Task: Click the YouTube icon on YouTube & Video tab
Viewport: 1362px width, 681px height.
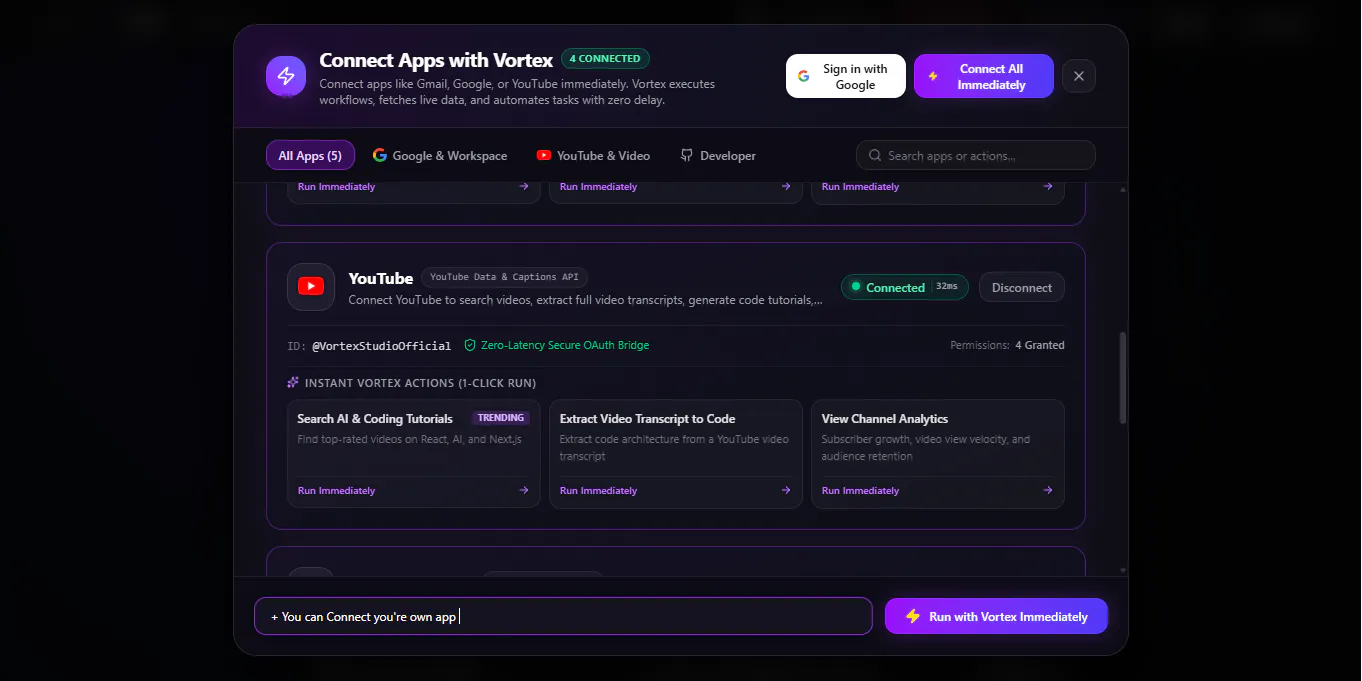Action: (543, 155)
